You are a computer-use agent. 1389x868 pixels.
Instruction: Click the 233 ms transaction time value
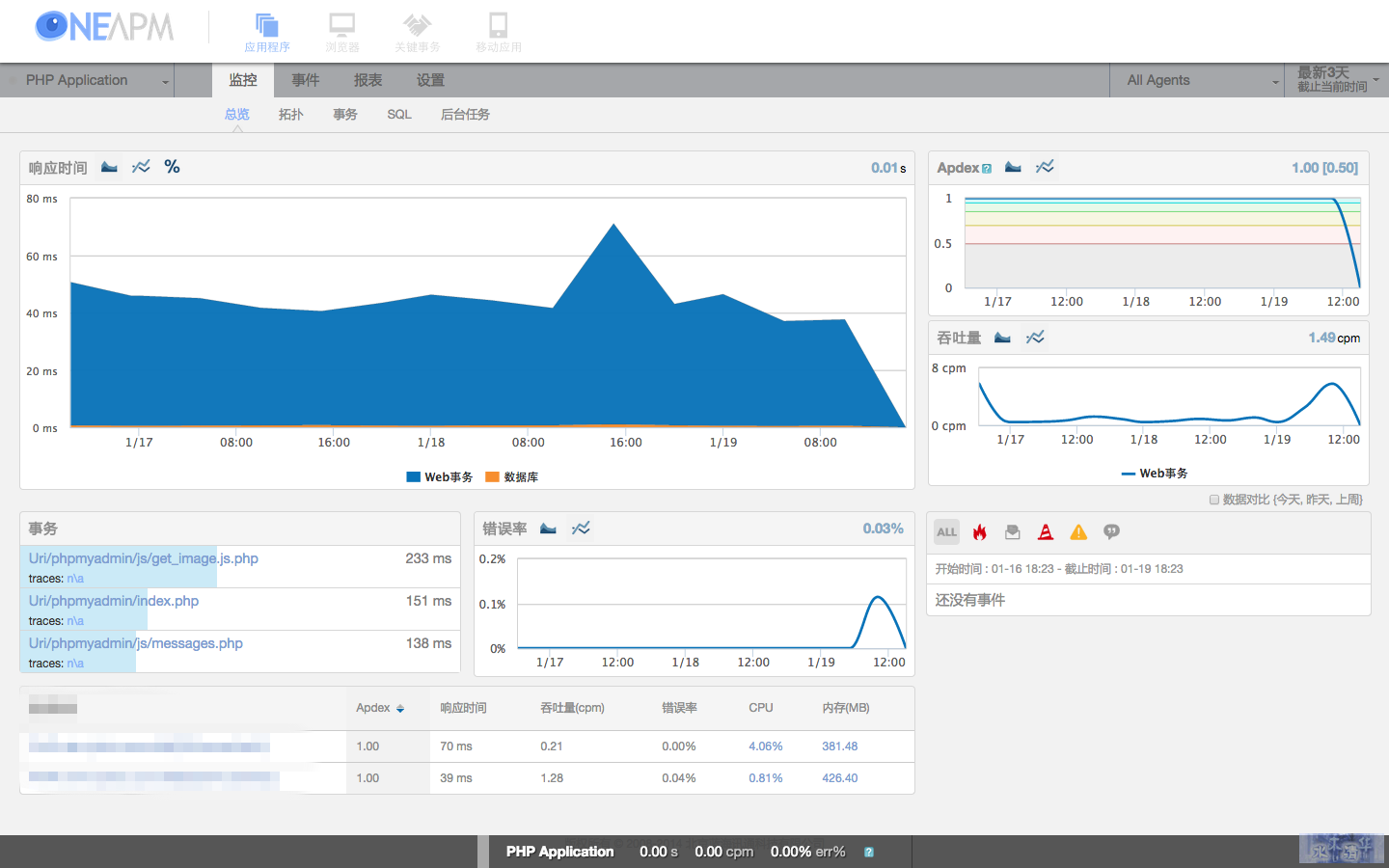coord(428,558)
